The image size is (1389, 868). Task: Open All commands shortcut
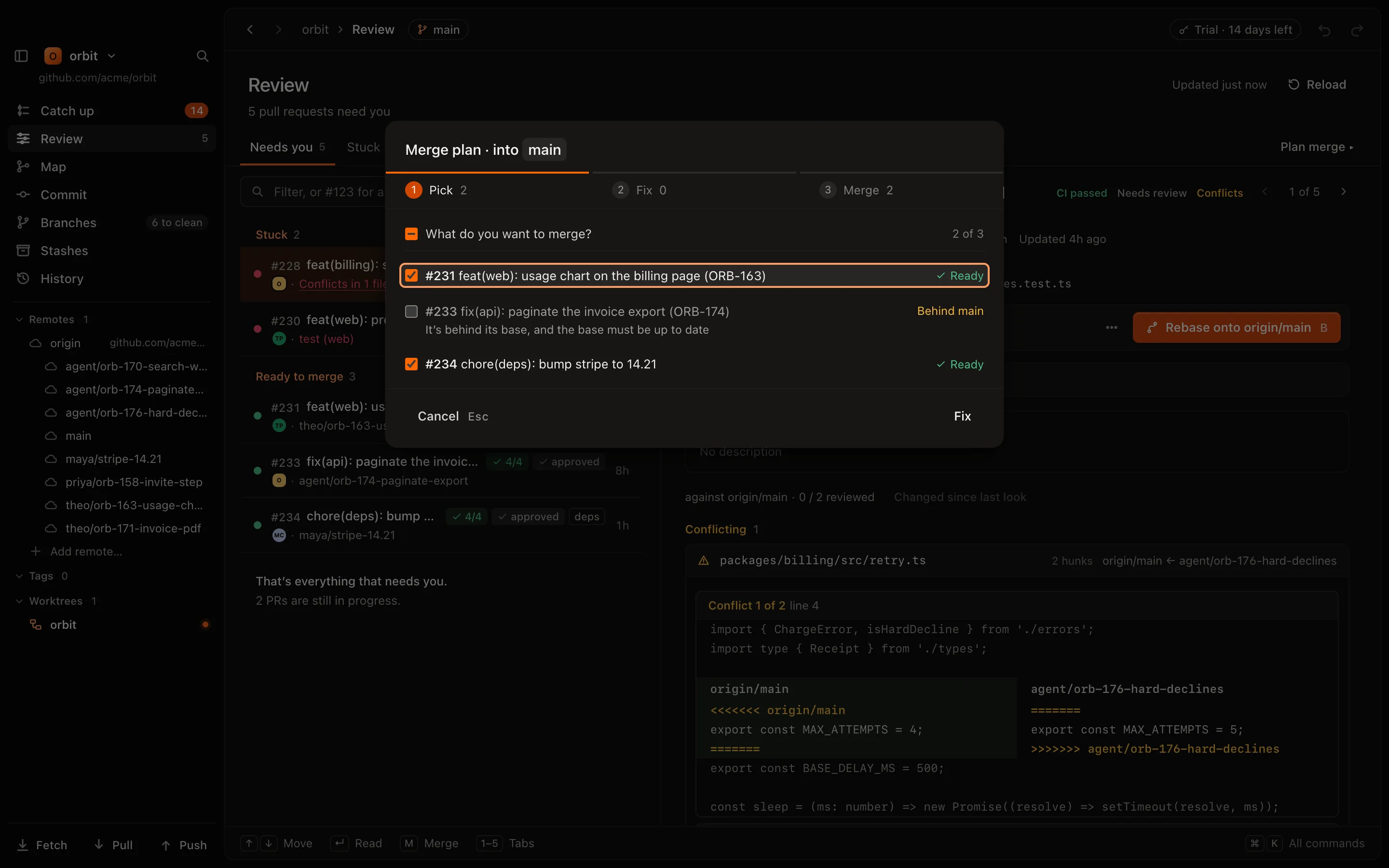(1305, 843)
